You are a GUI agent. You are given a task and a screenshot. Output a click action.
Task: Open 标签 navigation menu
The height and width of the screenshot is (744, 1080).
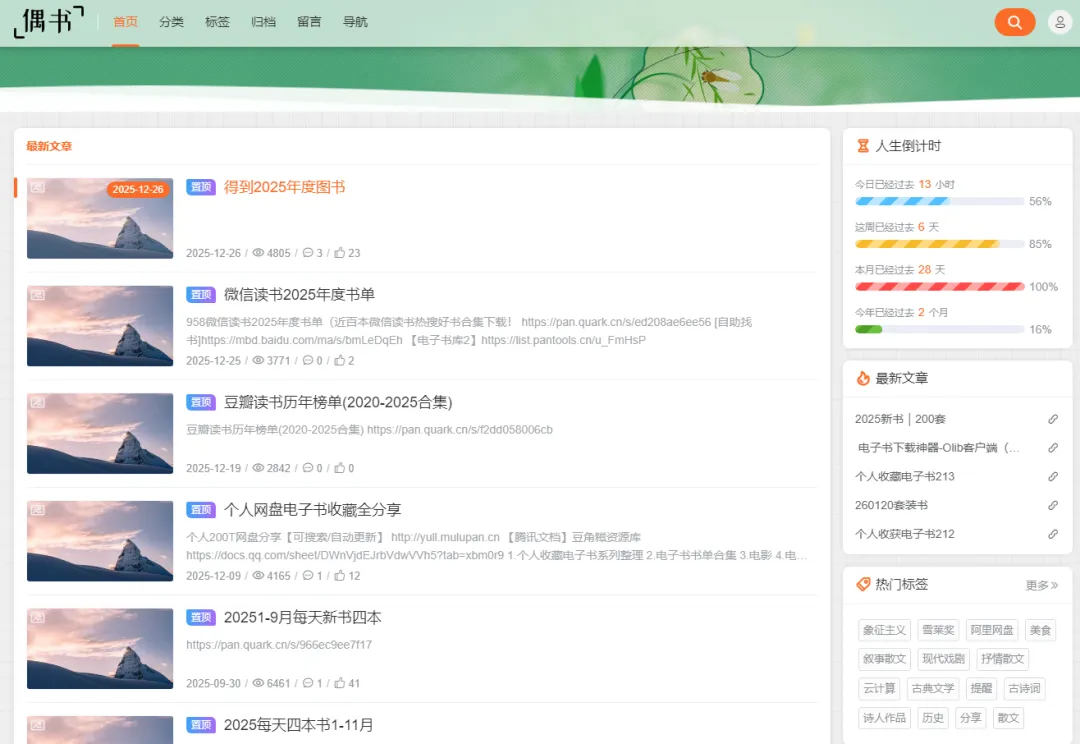coord(218,22)
